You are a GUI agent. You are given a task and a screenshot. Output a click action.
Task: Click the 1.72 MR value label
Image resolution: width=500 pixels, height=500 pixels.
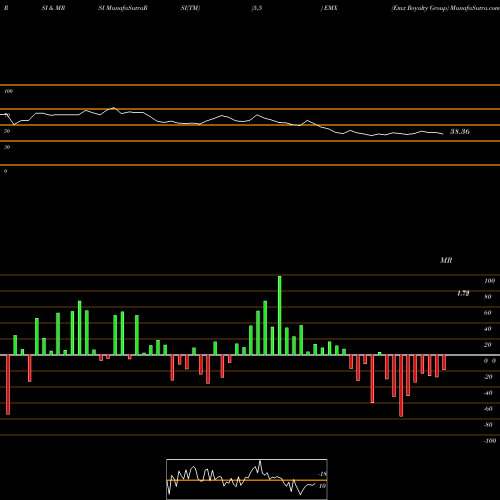(x=463, y=293)
